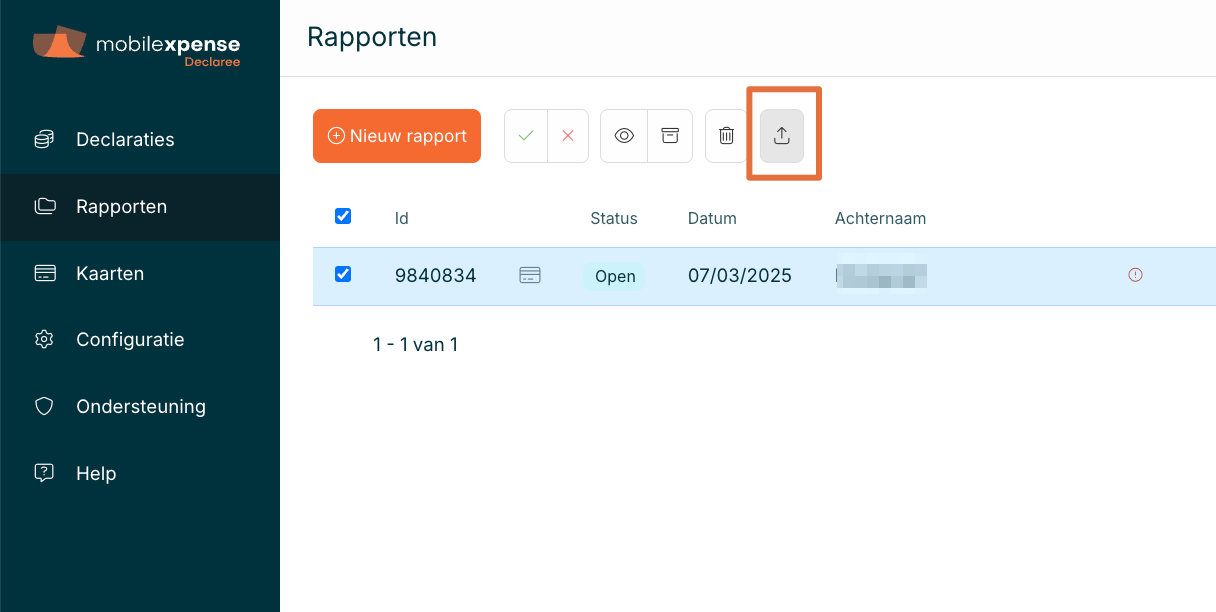The image size is (1216, 612).
Task: Open the Help sidebar item
Action: tap(96, 474)
